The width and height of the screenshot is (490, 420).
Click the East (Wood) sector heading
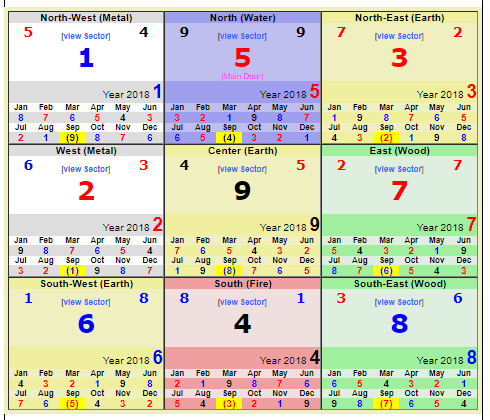tap(400, 151)
